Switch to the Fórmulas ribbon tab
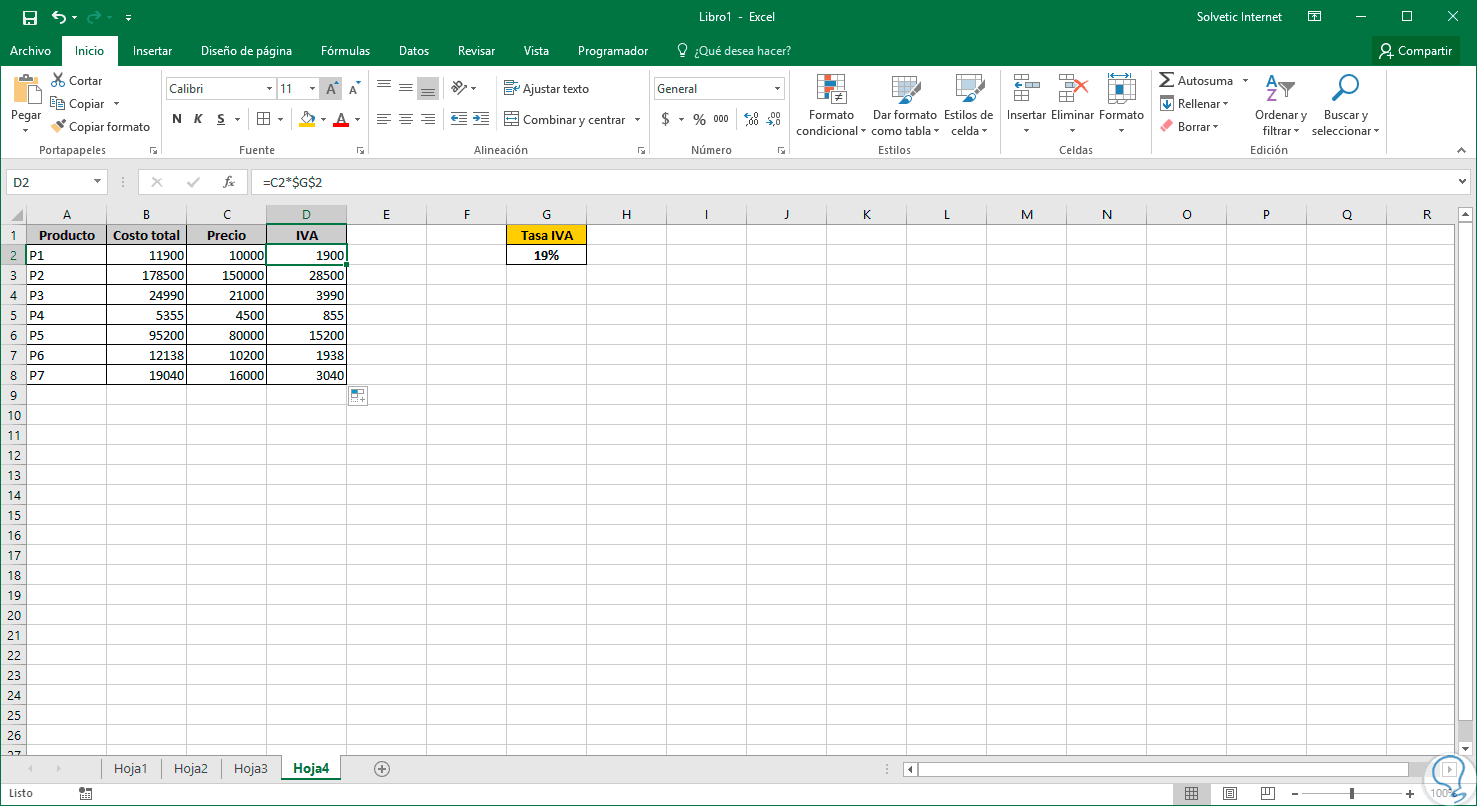 345,51
